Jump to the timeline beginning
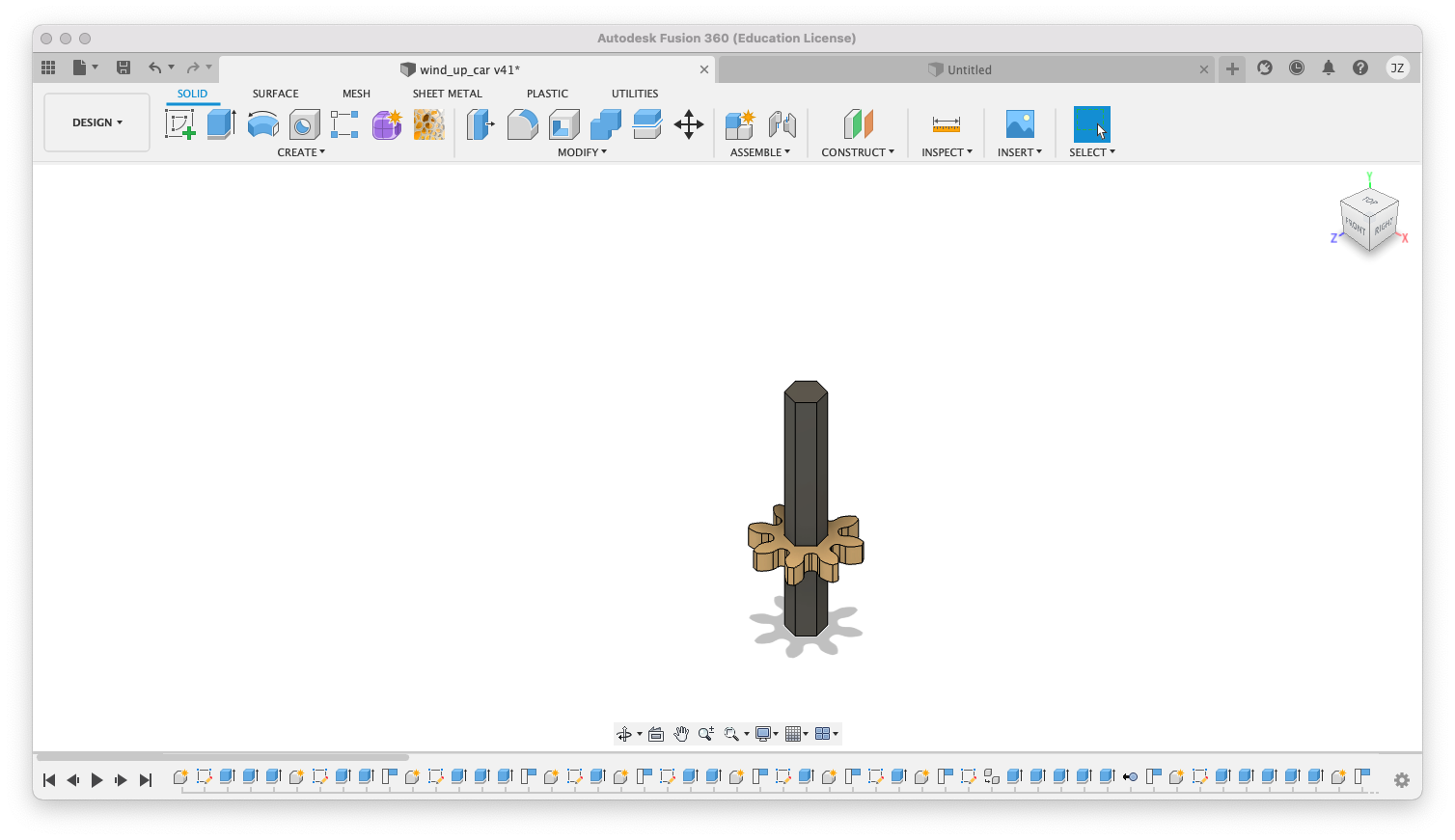This screenshot has height=840, width=1455. tap(49, 780)
